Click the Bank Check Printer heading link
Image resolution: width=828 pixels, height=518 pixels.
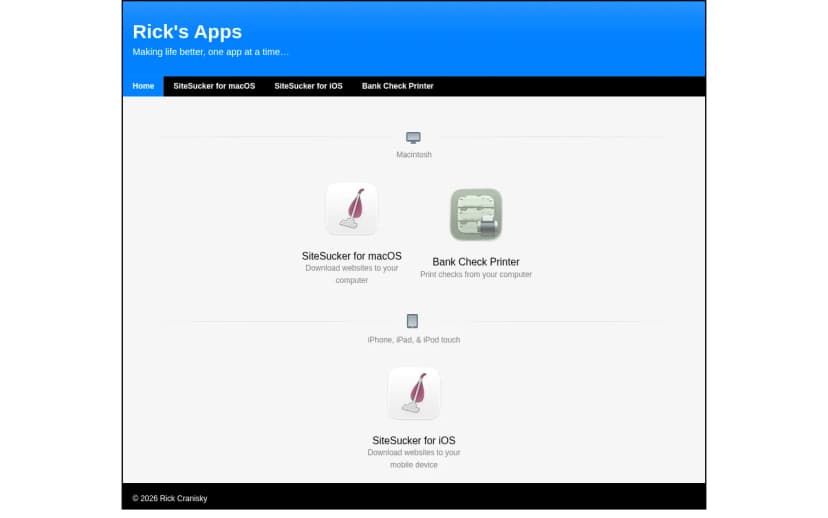coord(476,262)
